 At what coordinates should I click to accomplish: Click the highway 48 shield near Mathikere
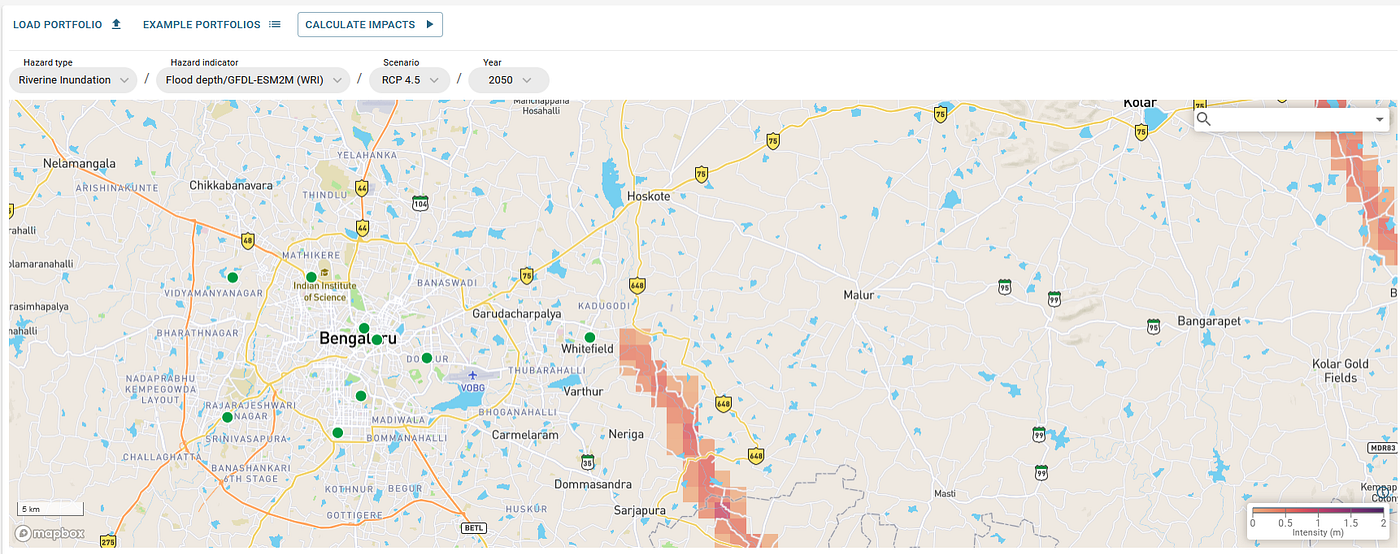click(247, 240)
